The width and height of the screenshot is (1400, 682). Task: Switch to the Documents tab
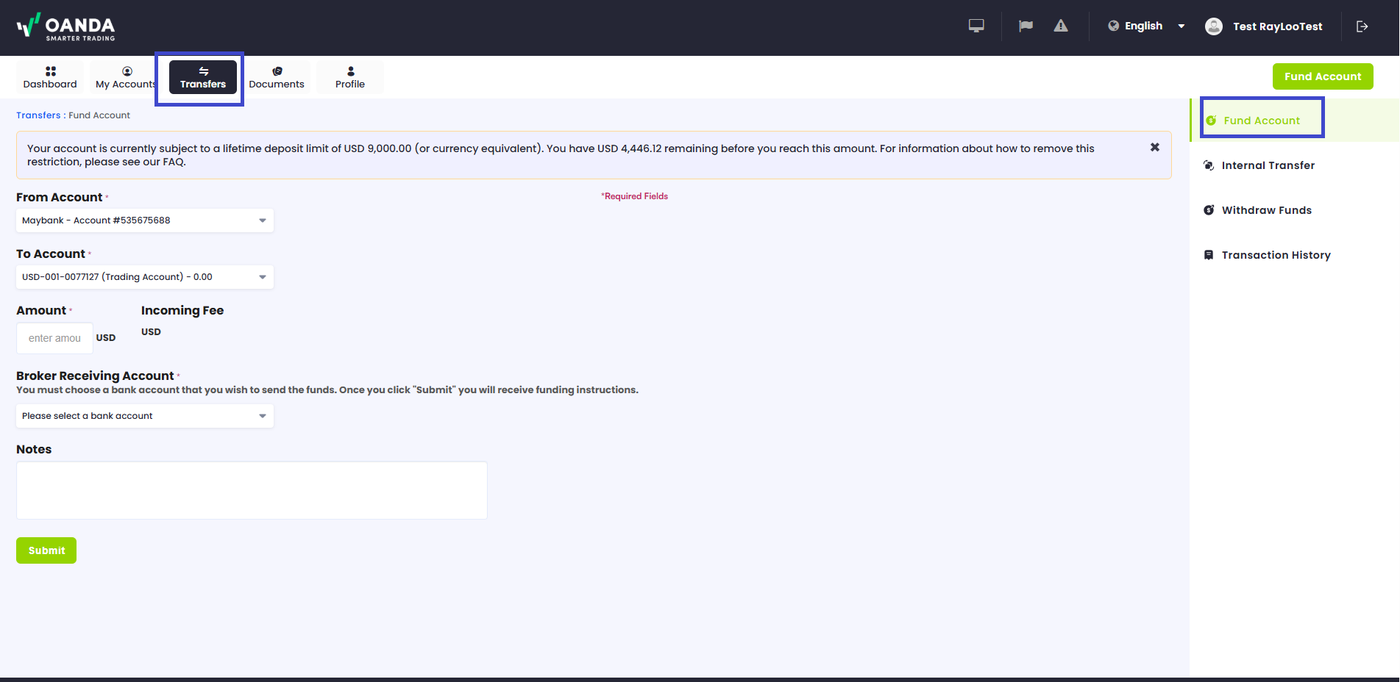click(277, 78)
